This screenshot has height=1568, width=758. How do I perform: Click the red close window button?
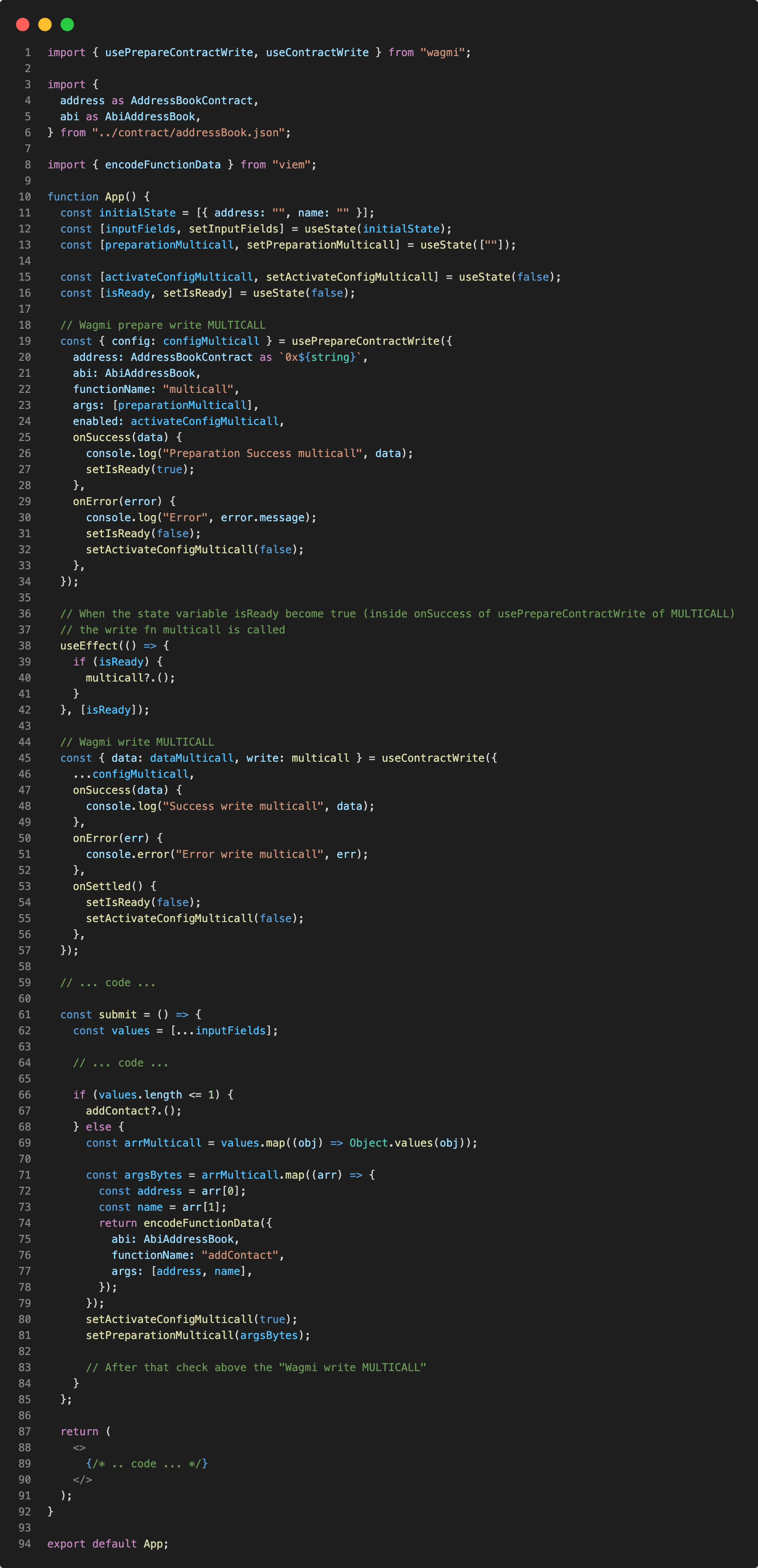(x=23, y=24)
